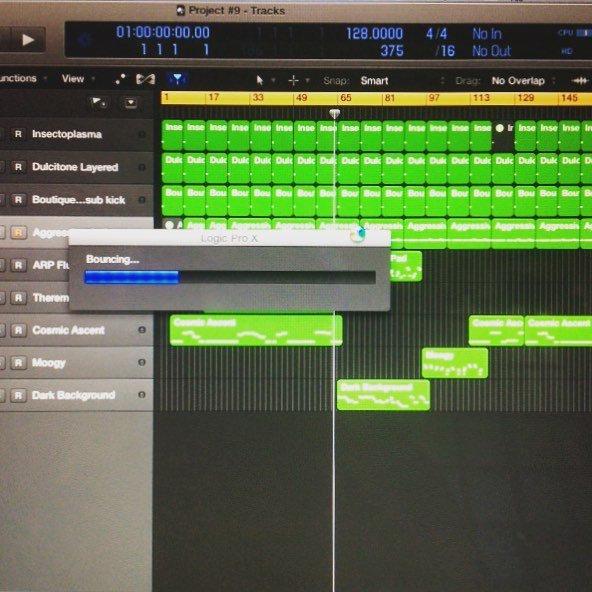Toggle record enable on Cosmic Ascent track

18,330
